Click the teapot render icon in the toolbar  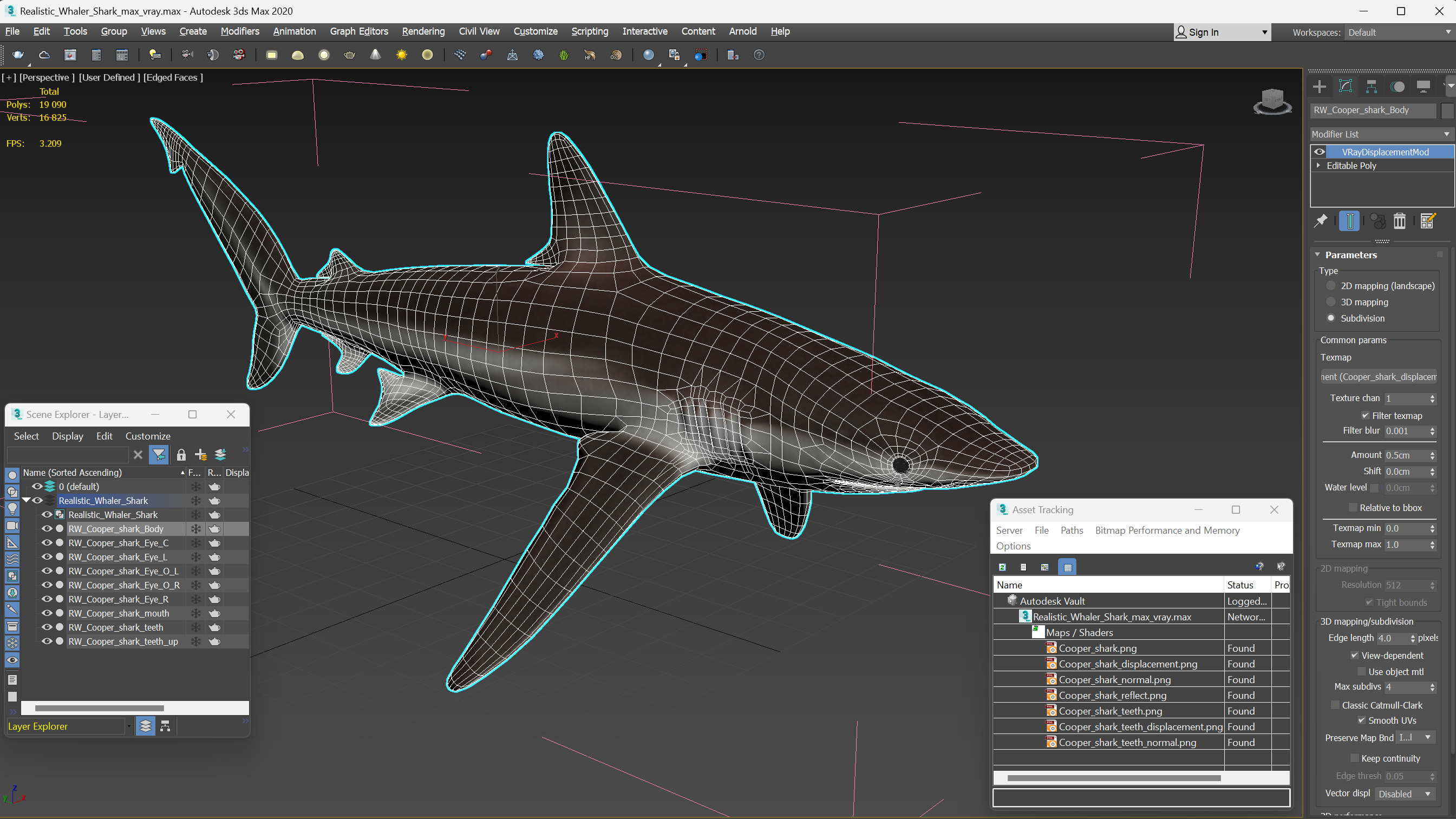tap(18, 55)
